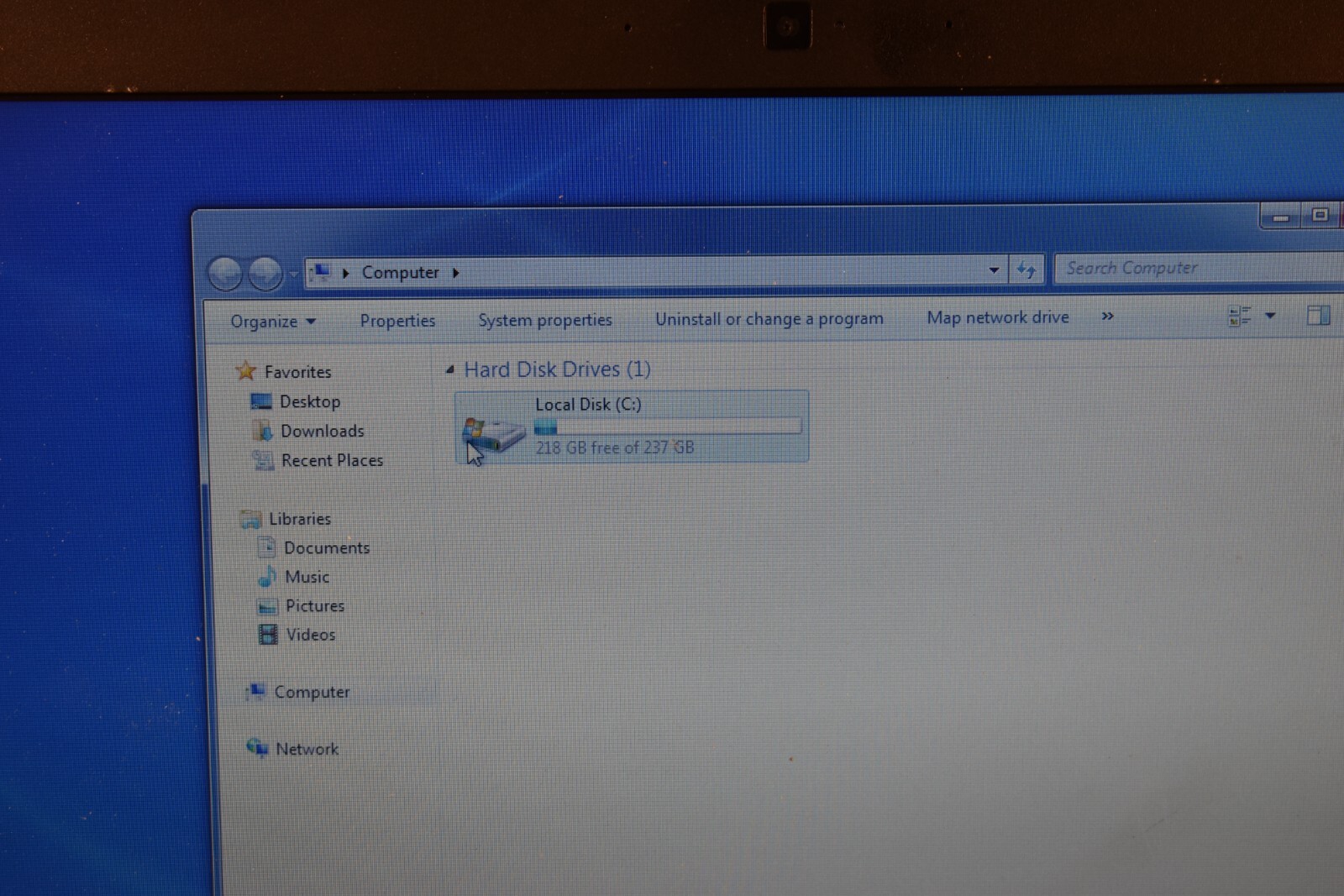
Task: Open the Videos library
Action: point(311,635)
